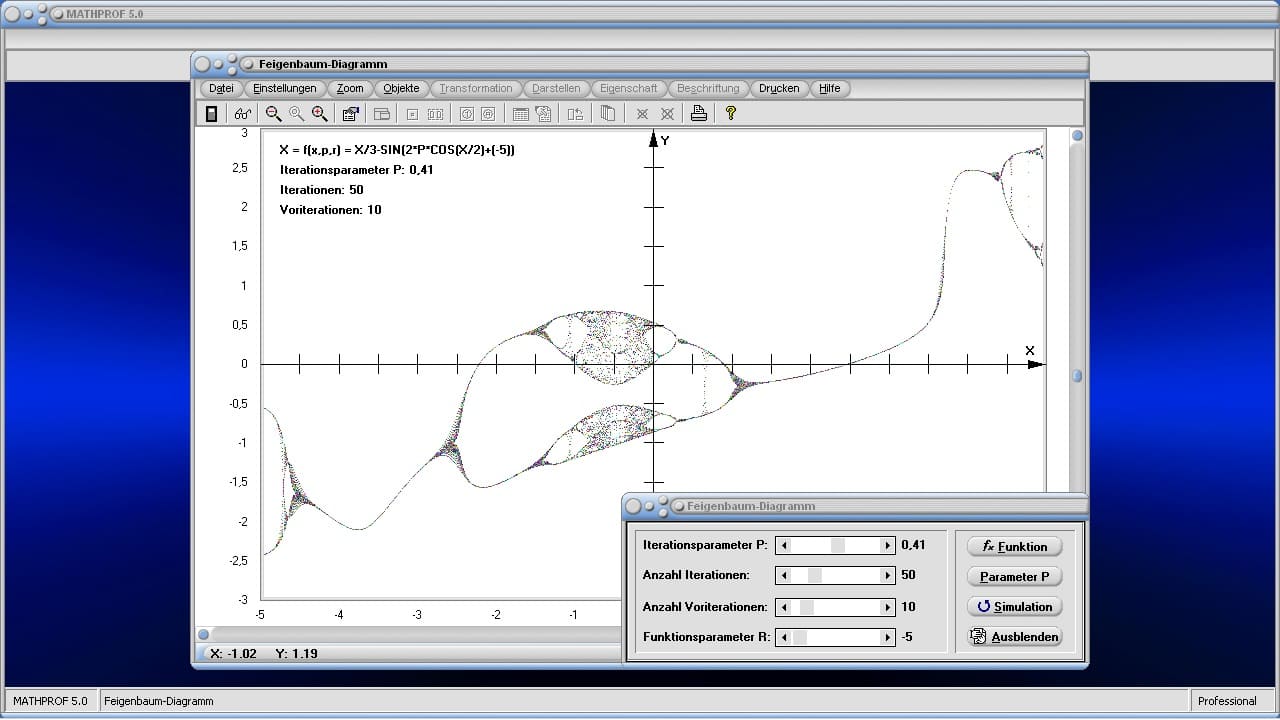This screenshot has height=720, width=1280.
Task: Click the zoom in magnifier icon
Action: click(x=319, y=114)
